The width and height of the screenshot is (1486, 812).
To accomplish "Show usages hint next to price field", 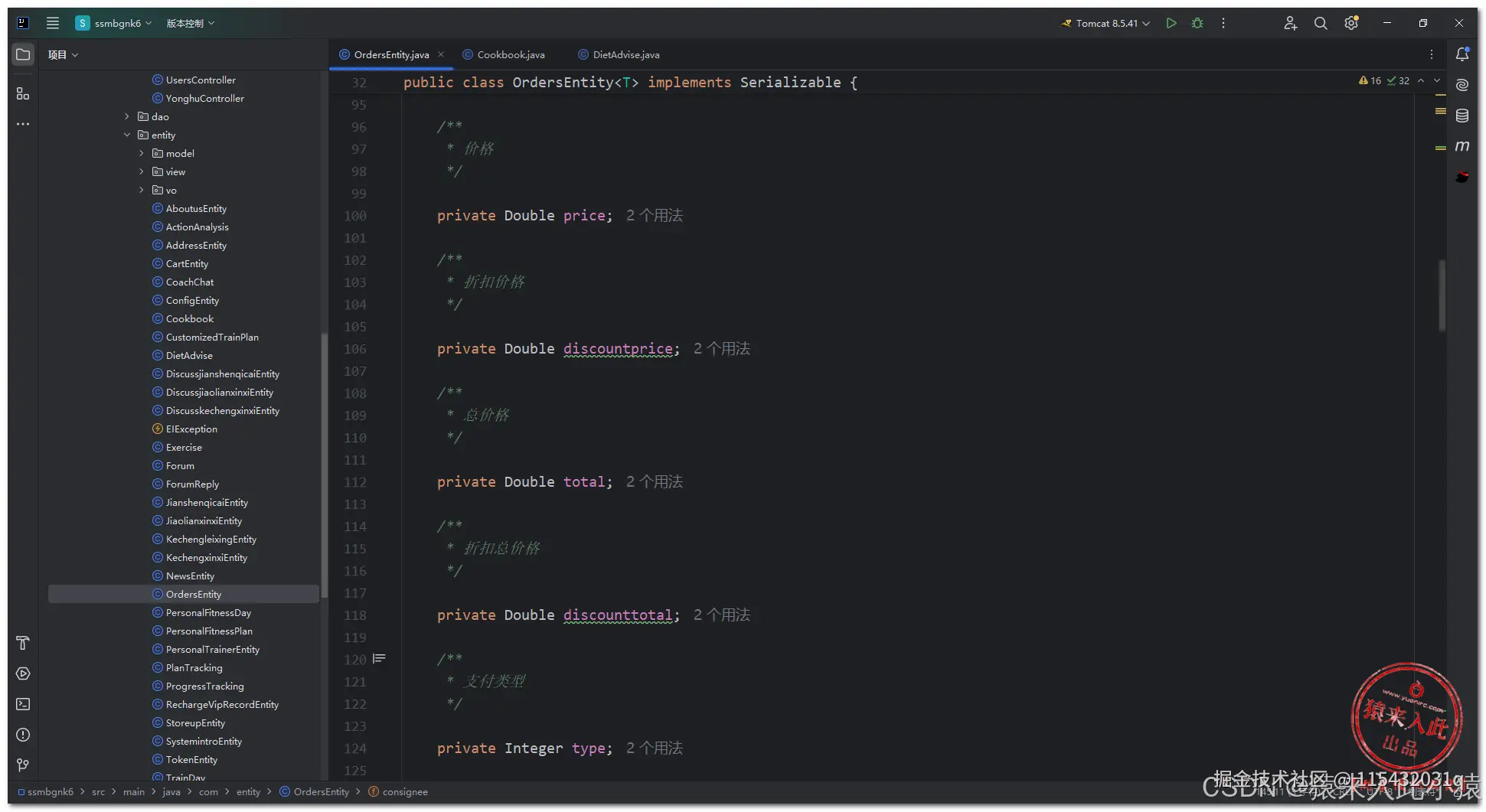I will 655,216.
